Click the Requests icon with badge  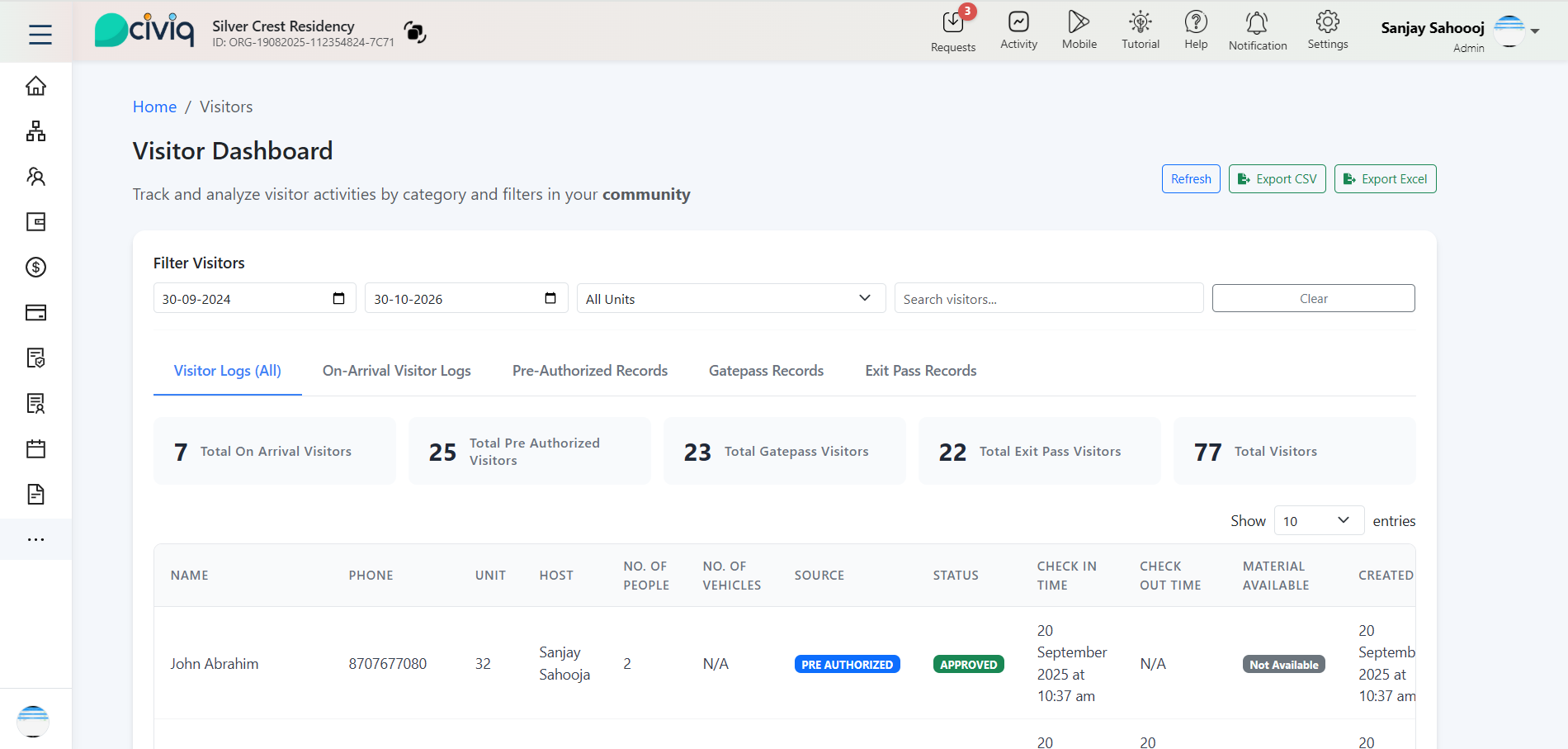tap(953, 24)
